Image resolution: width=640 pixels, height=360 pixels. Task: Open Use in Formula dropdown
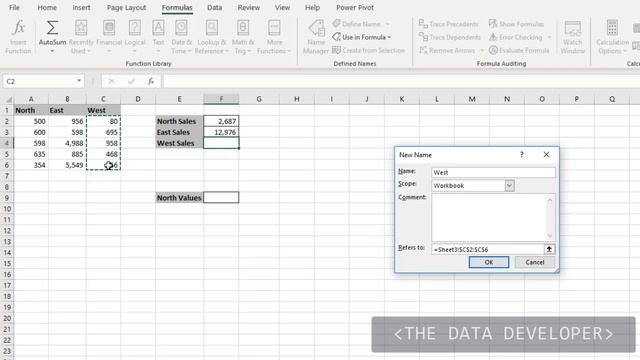362,37
